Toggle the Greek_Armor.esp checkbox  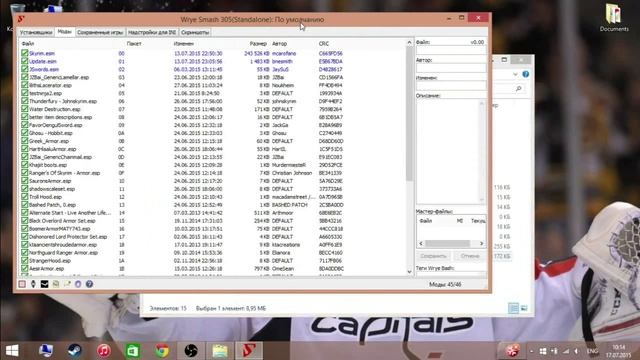coord(24,141)
